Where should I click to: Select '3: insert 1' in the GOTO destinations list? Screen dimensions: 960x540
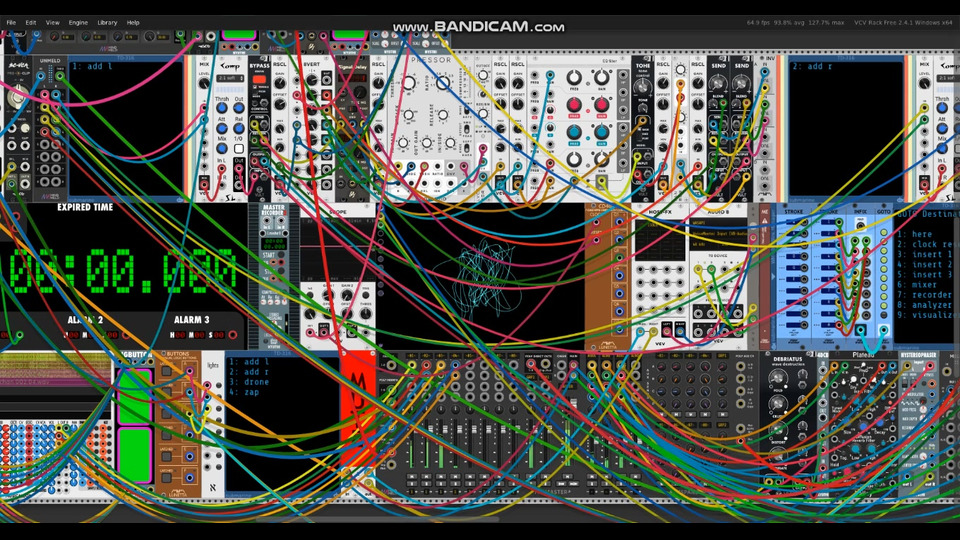[x=924, y=254]
